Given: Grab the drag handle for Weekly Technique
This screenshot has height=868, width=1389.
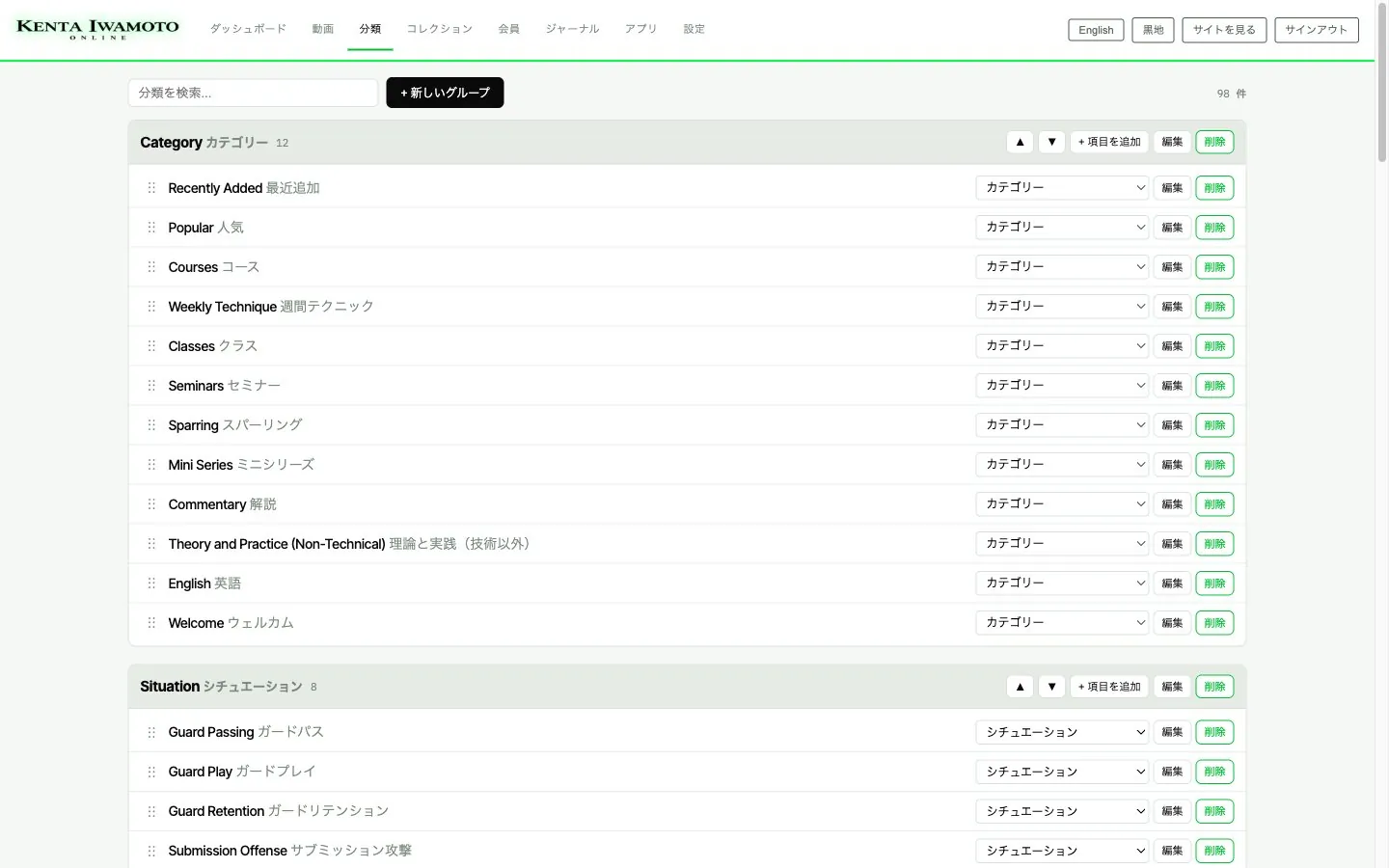Looking at the screenshot, I should click(151, 307).
